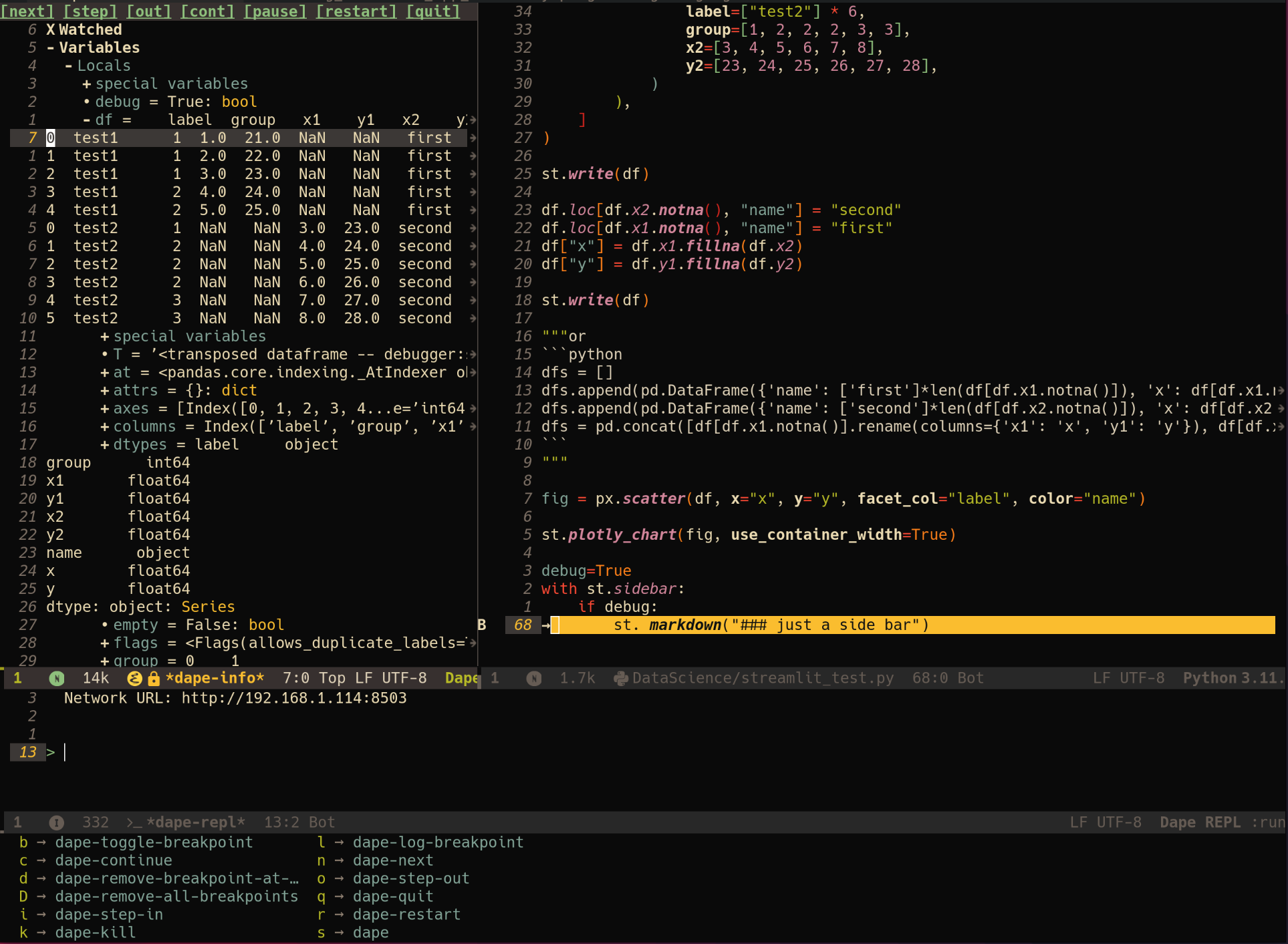Click dataframe row '5 test2 3 NaN NaN 8.0 28.0'
This screenshot has height=944, width=1288.
(x=249, y=318)
